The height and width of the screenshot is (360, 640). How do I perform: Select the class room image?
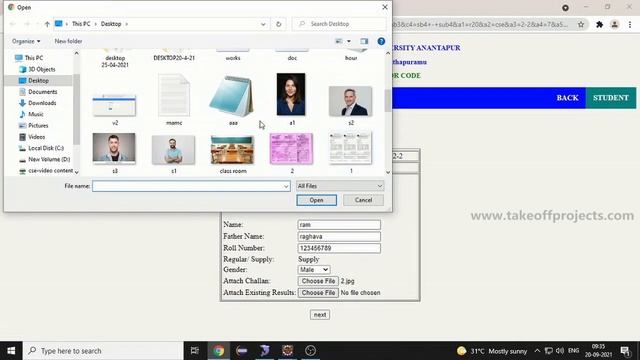[232, 150]
